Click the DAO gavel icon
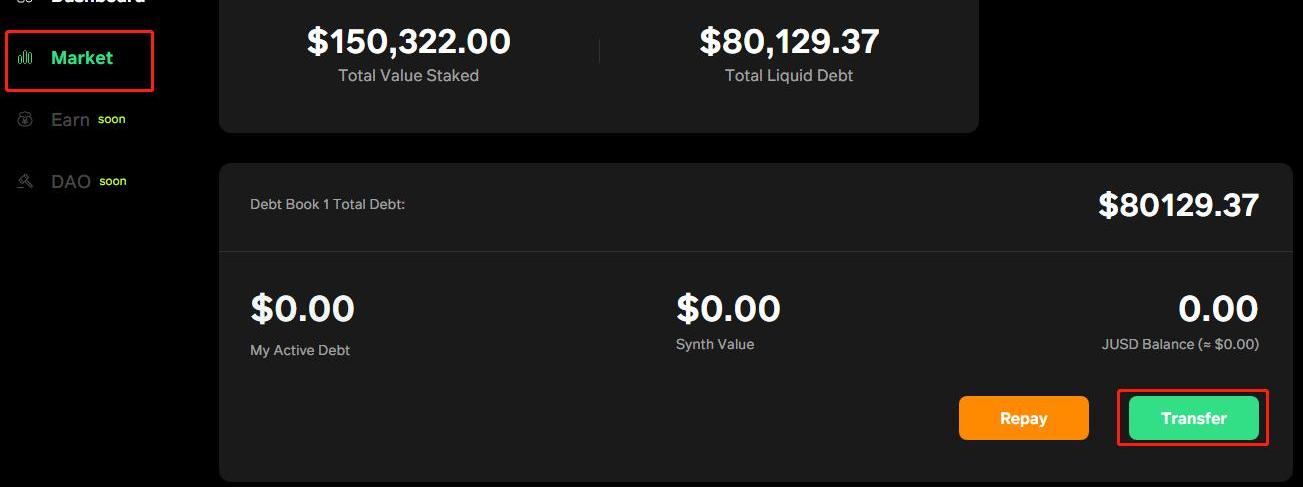 pyautogui.click(x=26, y=182)
